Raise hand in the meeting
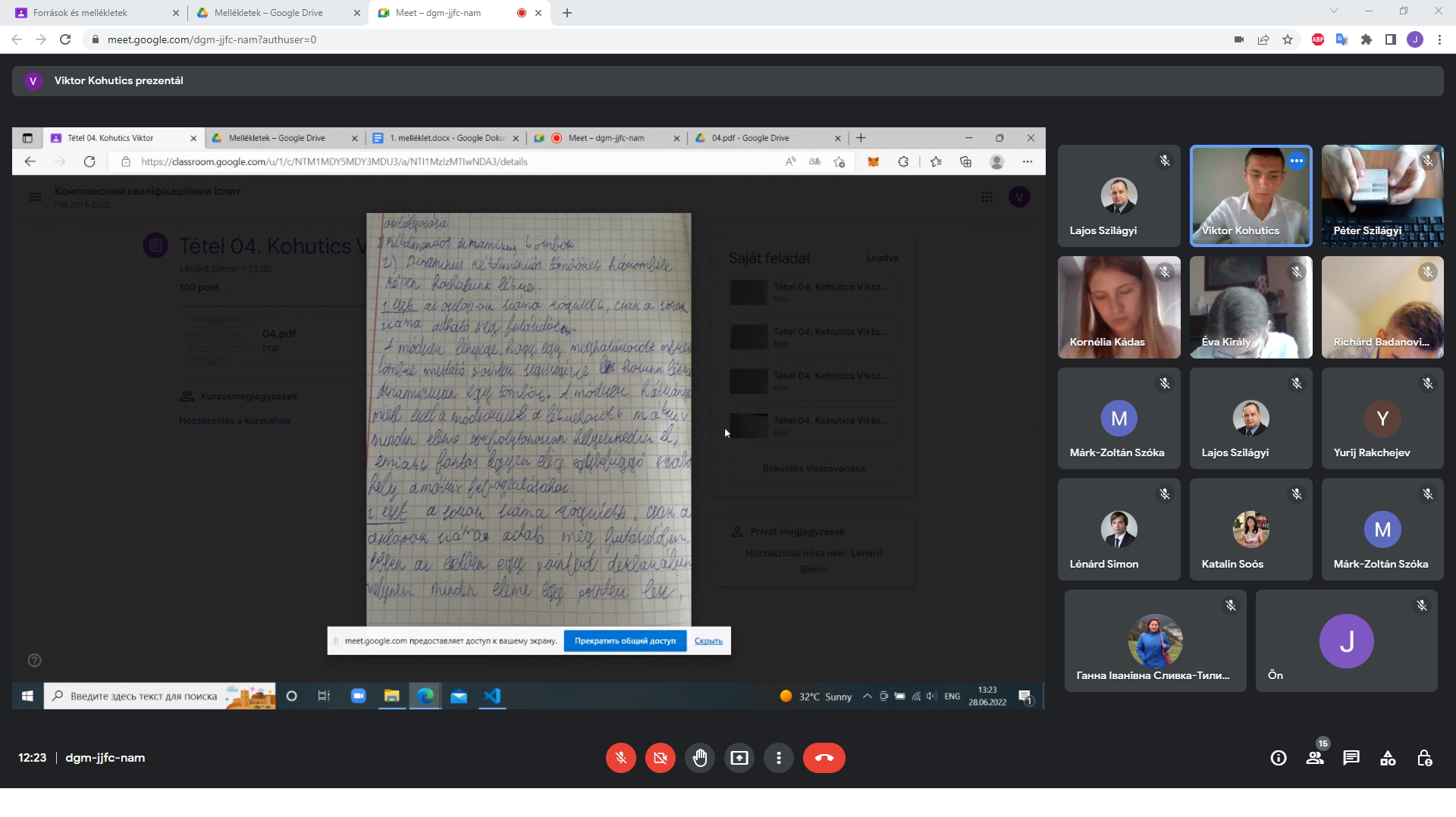This screenshot has height=817, width=1456. click(x=700, y=758)
